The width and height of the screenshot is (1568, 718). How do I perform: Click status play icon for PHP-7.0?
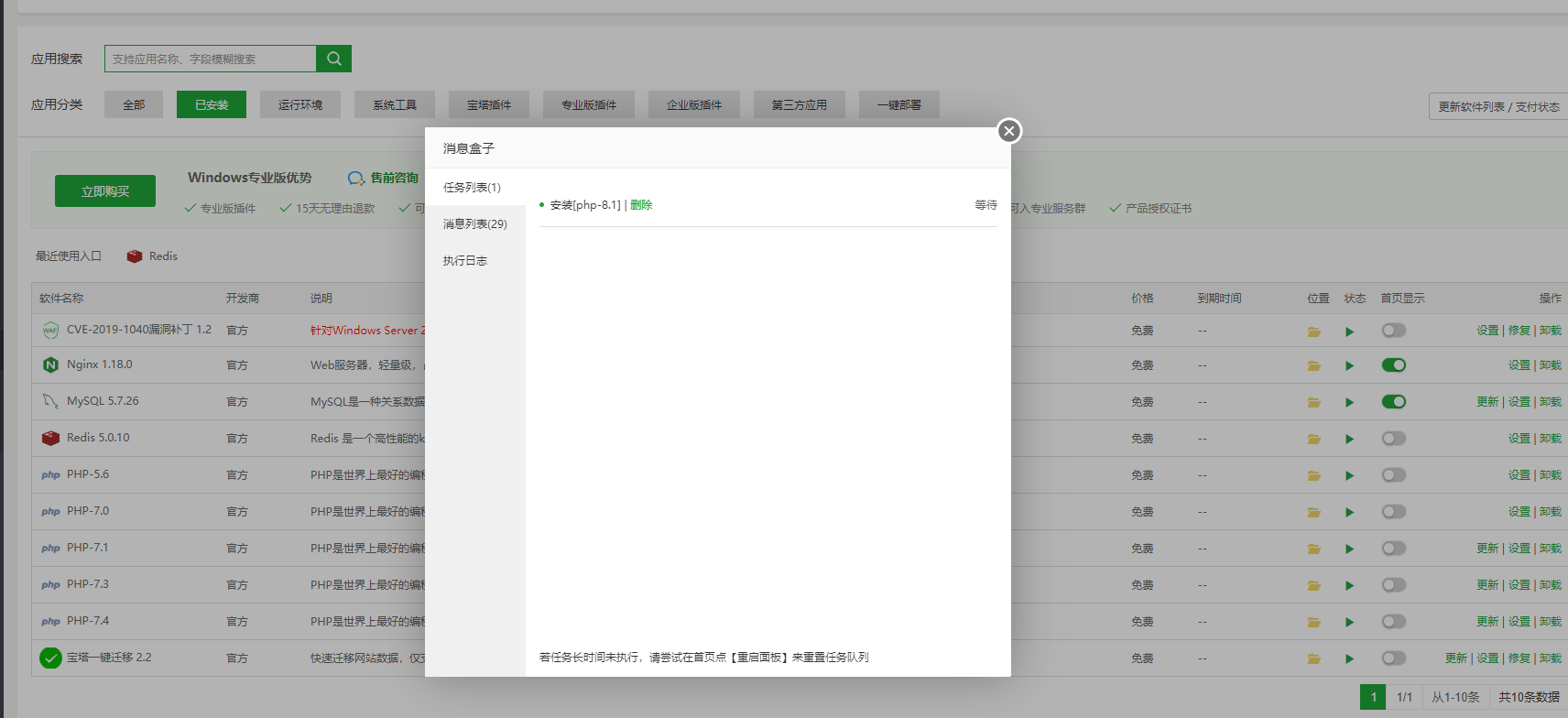(x=1350, y=512)
